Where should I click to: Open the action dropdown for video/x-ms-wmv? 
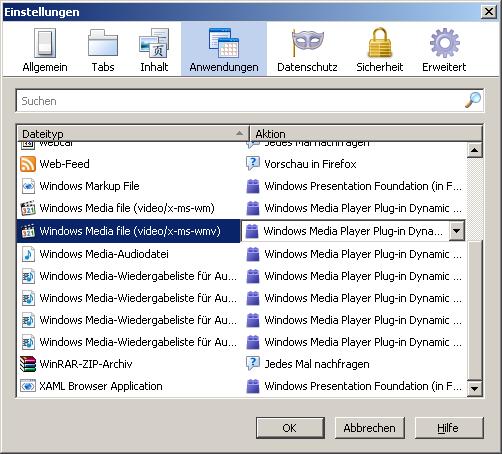[x=457, y=231]
